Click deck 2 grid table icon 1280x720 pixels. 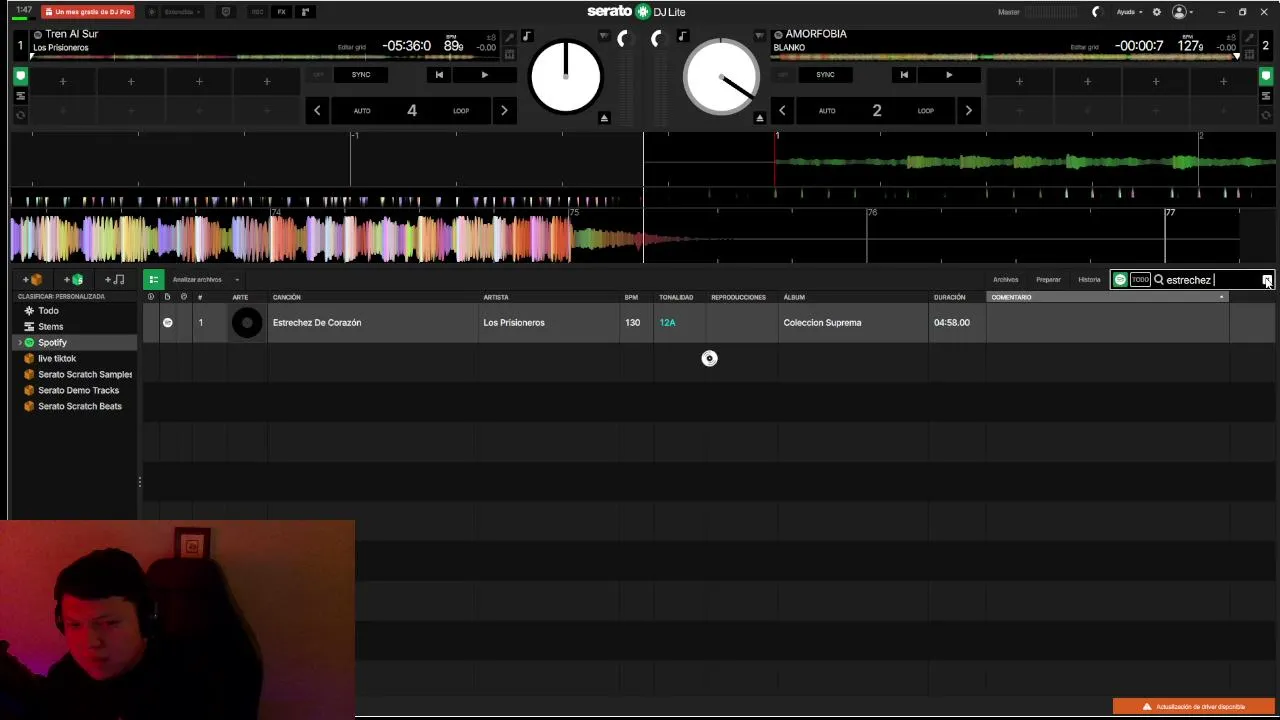tap(1247, 54)
